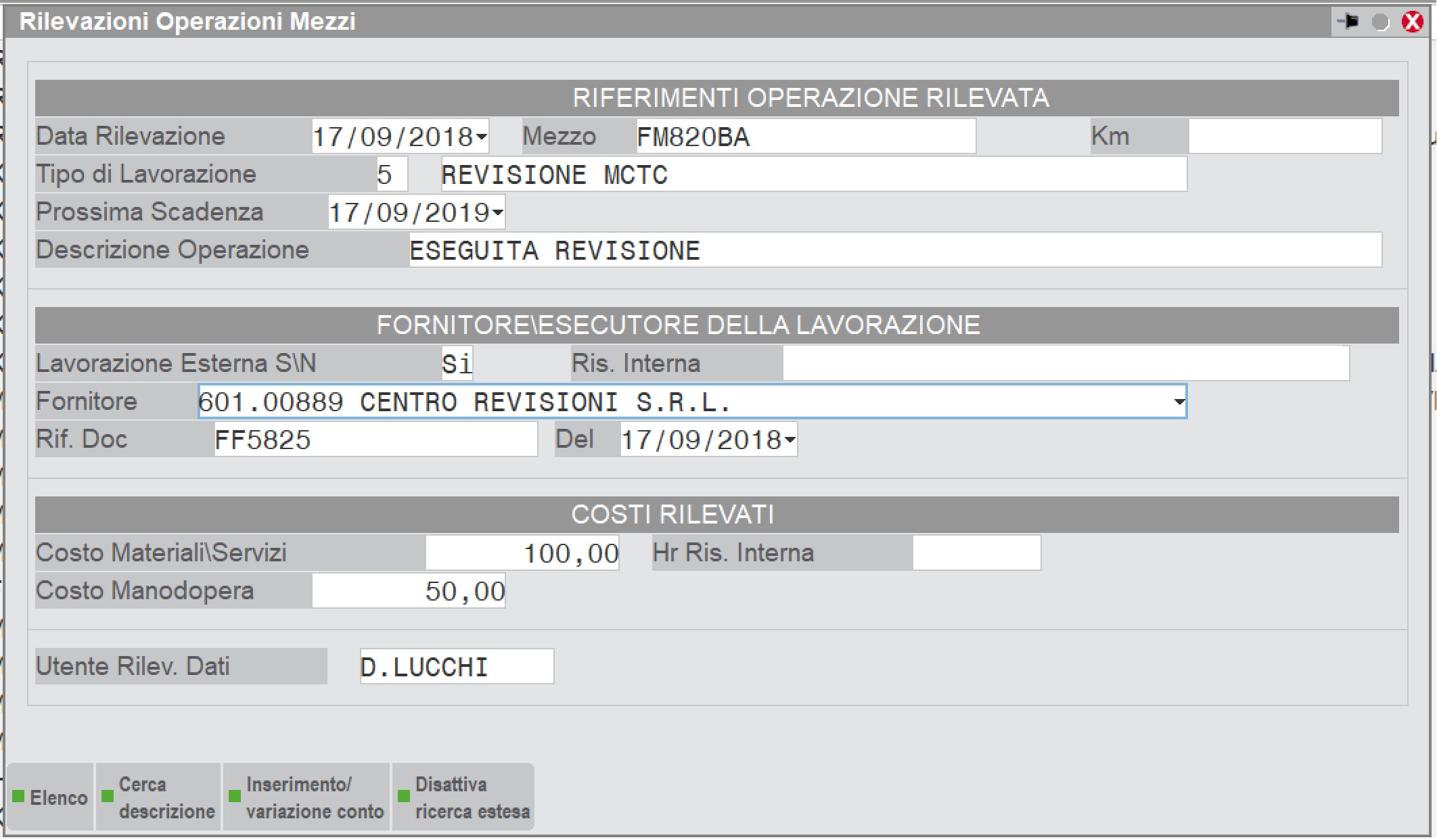Click the Costo Manodopera amount field
The image size is (1437, 840).
pos(409,592)
